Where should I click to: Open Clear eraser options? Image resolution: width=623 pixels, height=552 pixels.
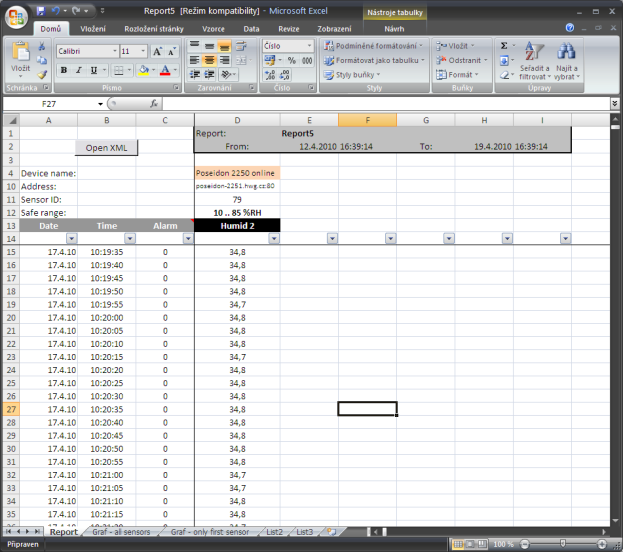[504, 75]
